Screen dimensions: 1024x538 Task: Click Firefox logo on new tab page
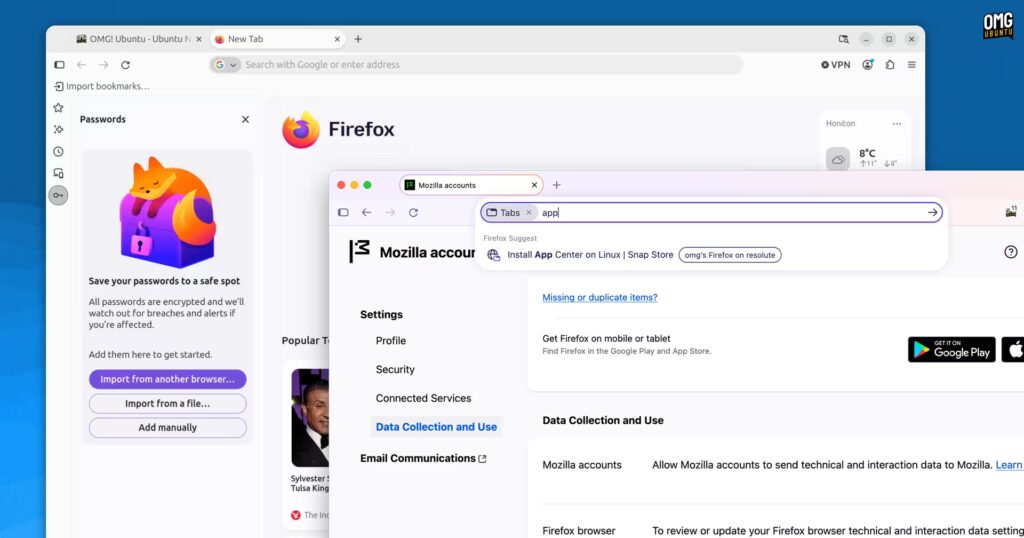pyautogui.click(x=301, y=129)
